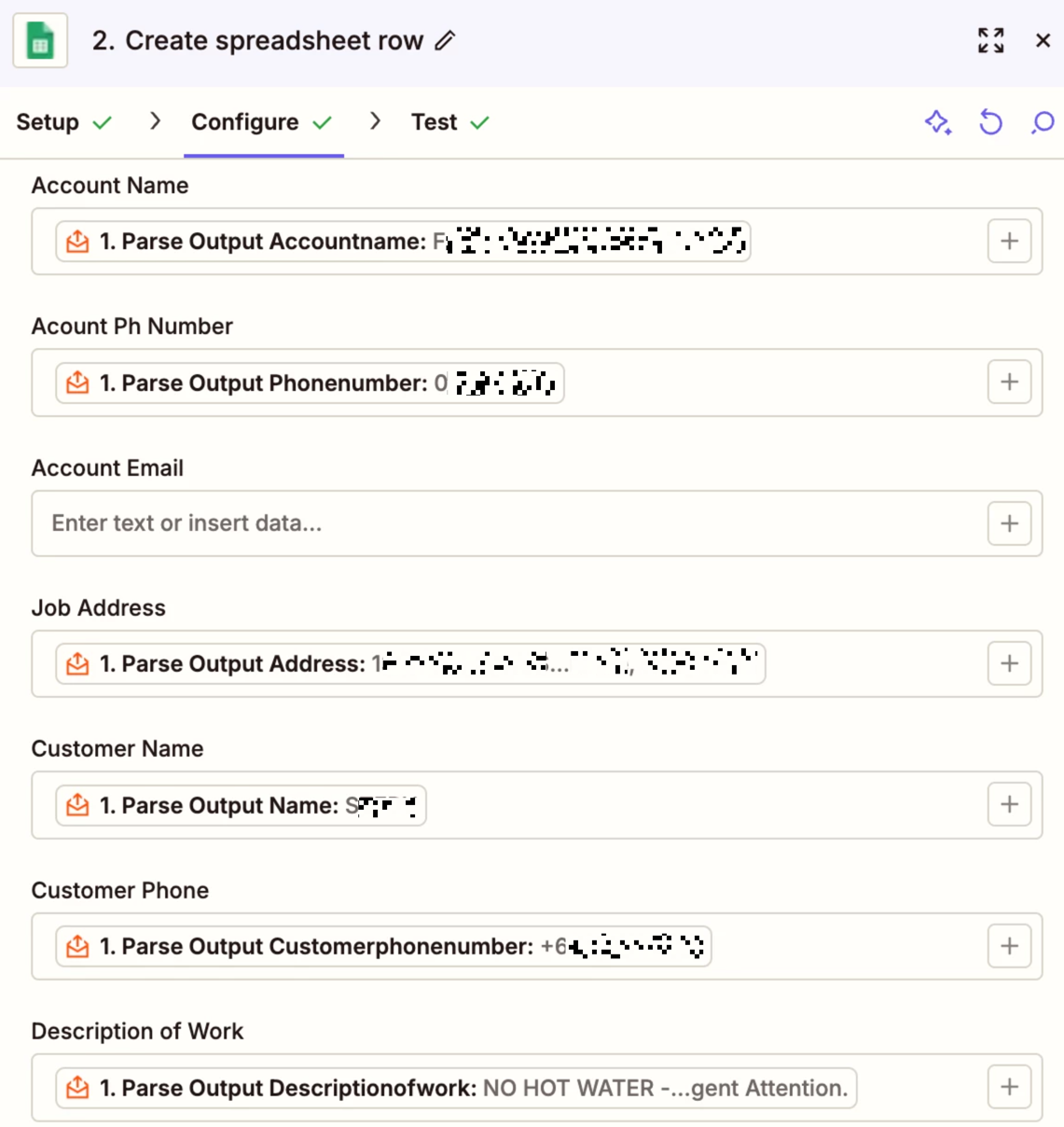This screenshot has height=1127, width=1064.
Task: Click plus button in Customer Name field
Action: tap(1009, 804)
